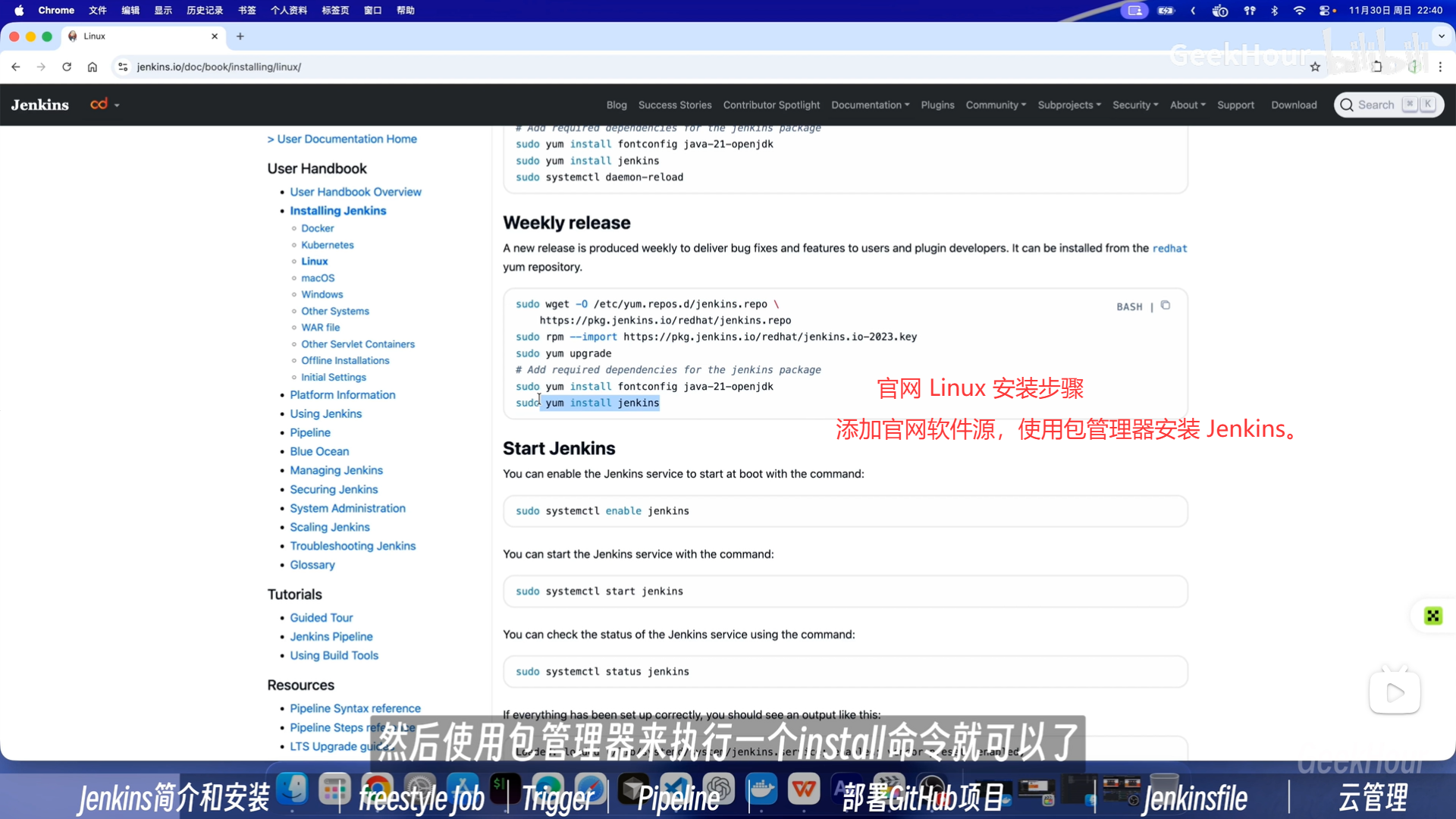Open a new browser tab
The width and height of the screenshot is (1456, 819).
[x=240, y=36]
